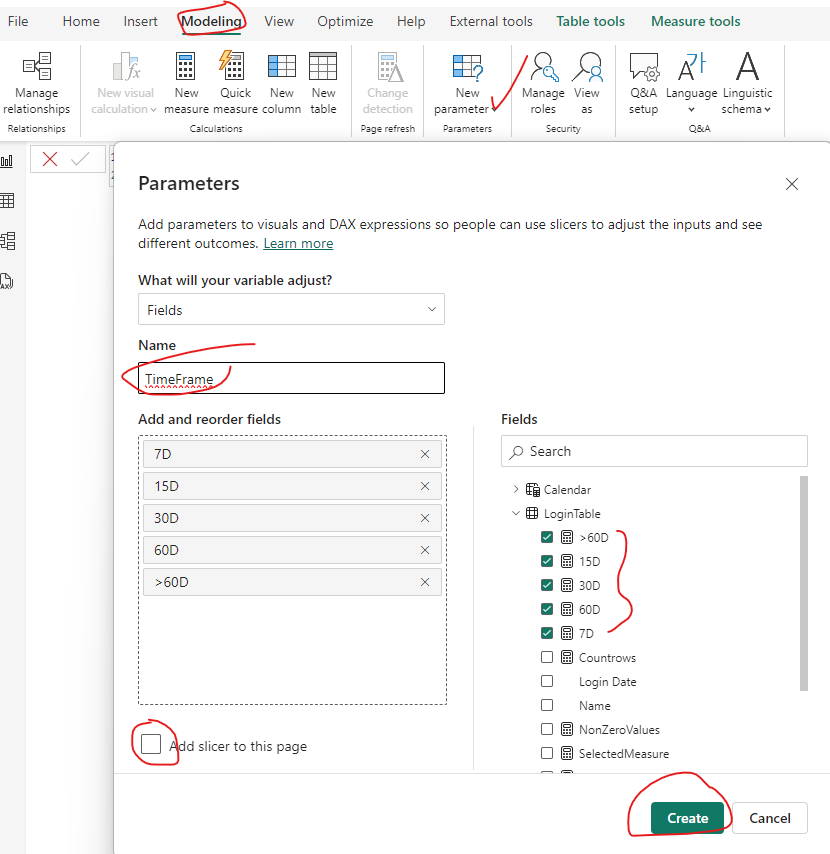Switch to Table view in sidebar
This screenshot has height=854, width=830.
pyautogui.click(x=7, y=200)
